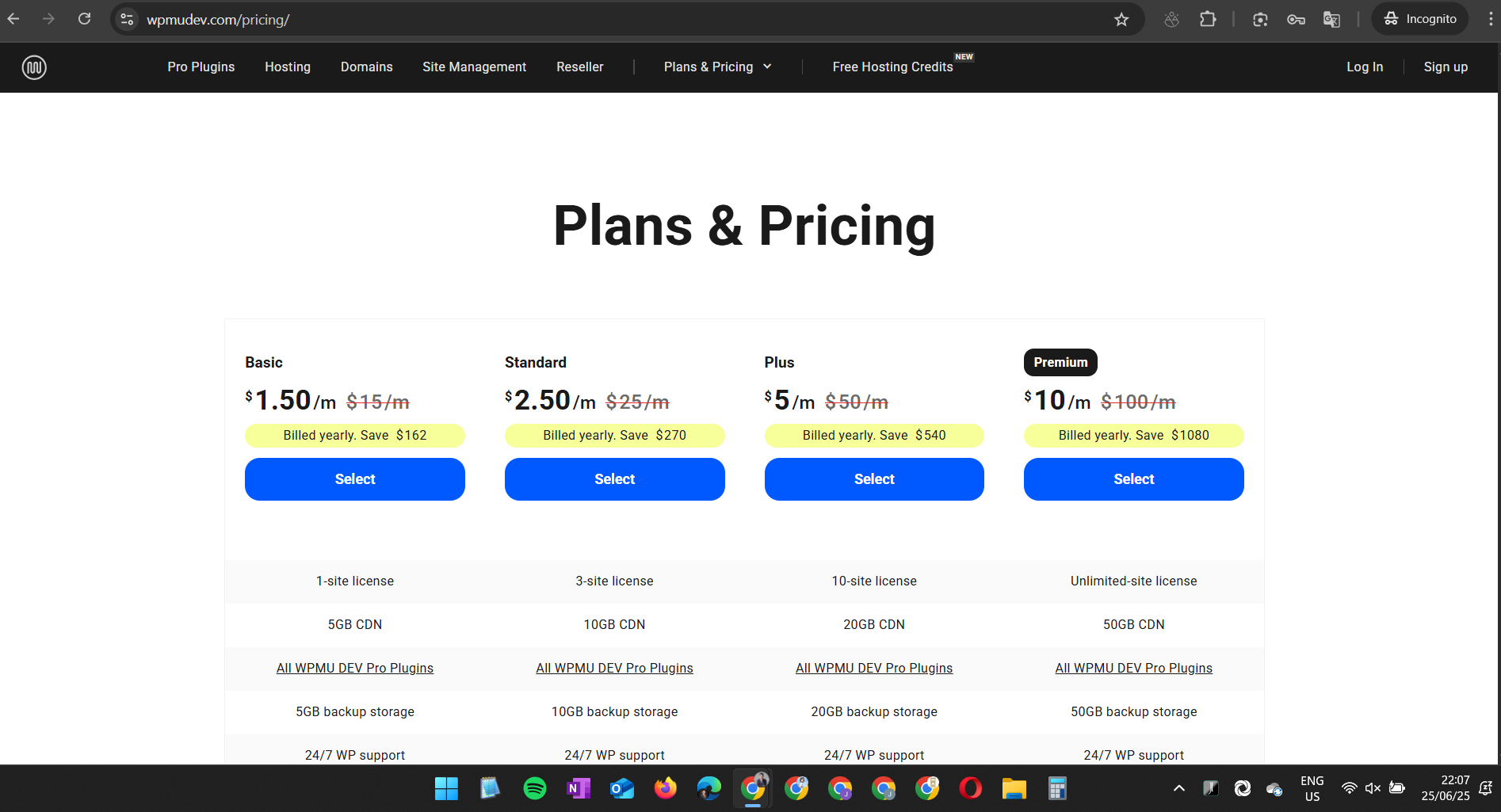
Task: Click the WPMU DEV logo icon
Action: tap(34, 67)
